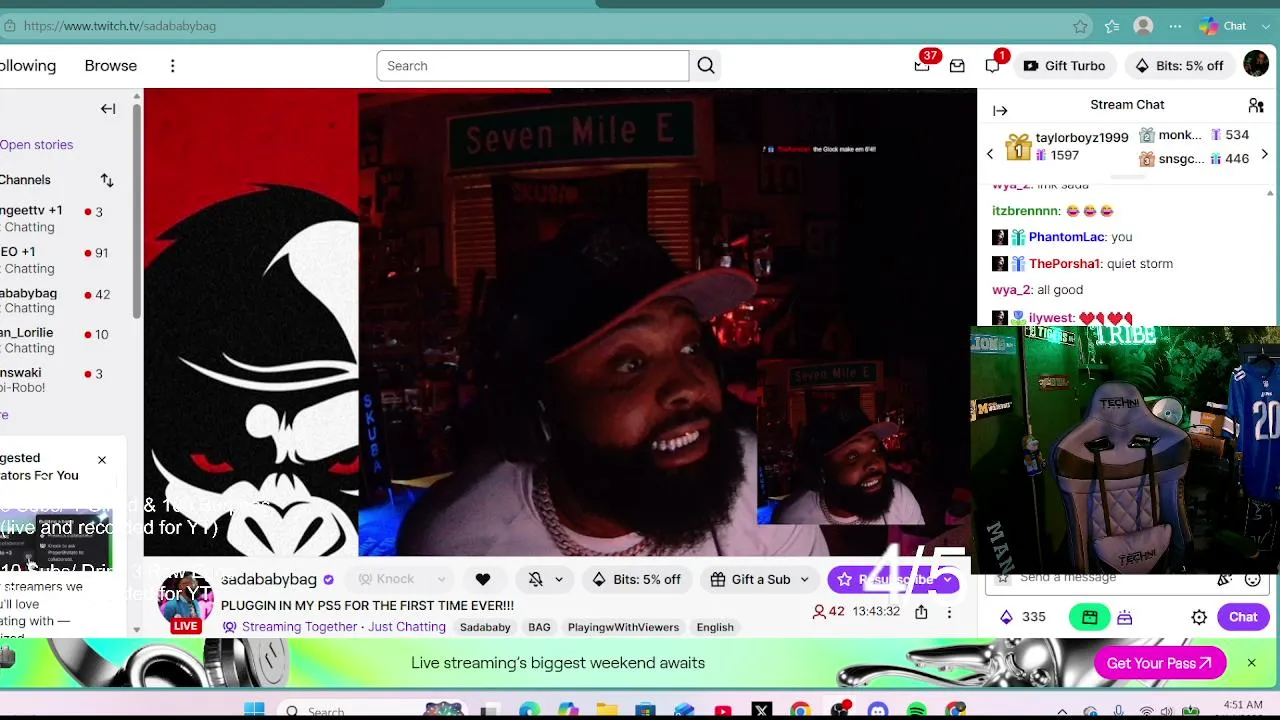Click the Open stories link

pos(37,145)
